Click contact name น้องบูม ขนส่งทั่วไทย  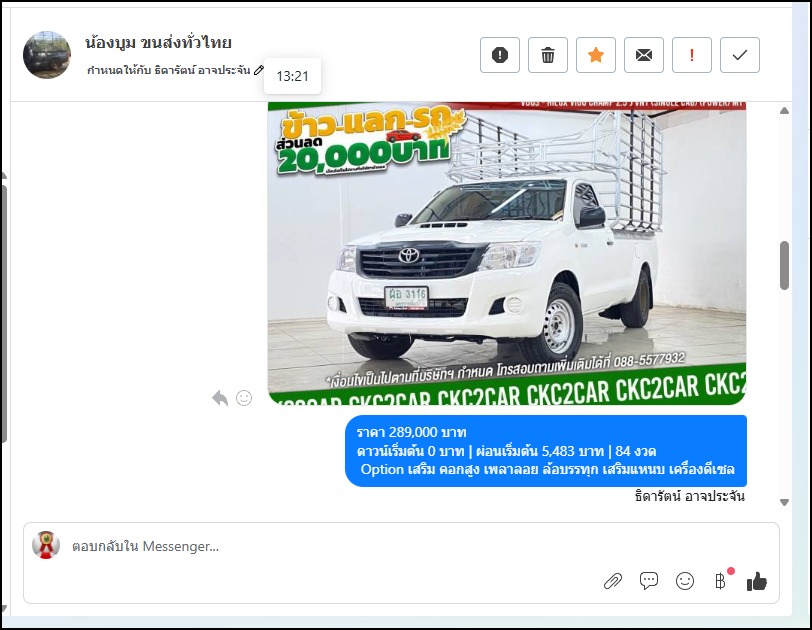tap(158, 42)
